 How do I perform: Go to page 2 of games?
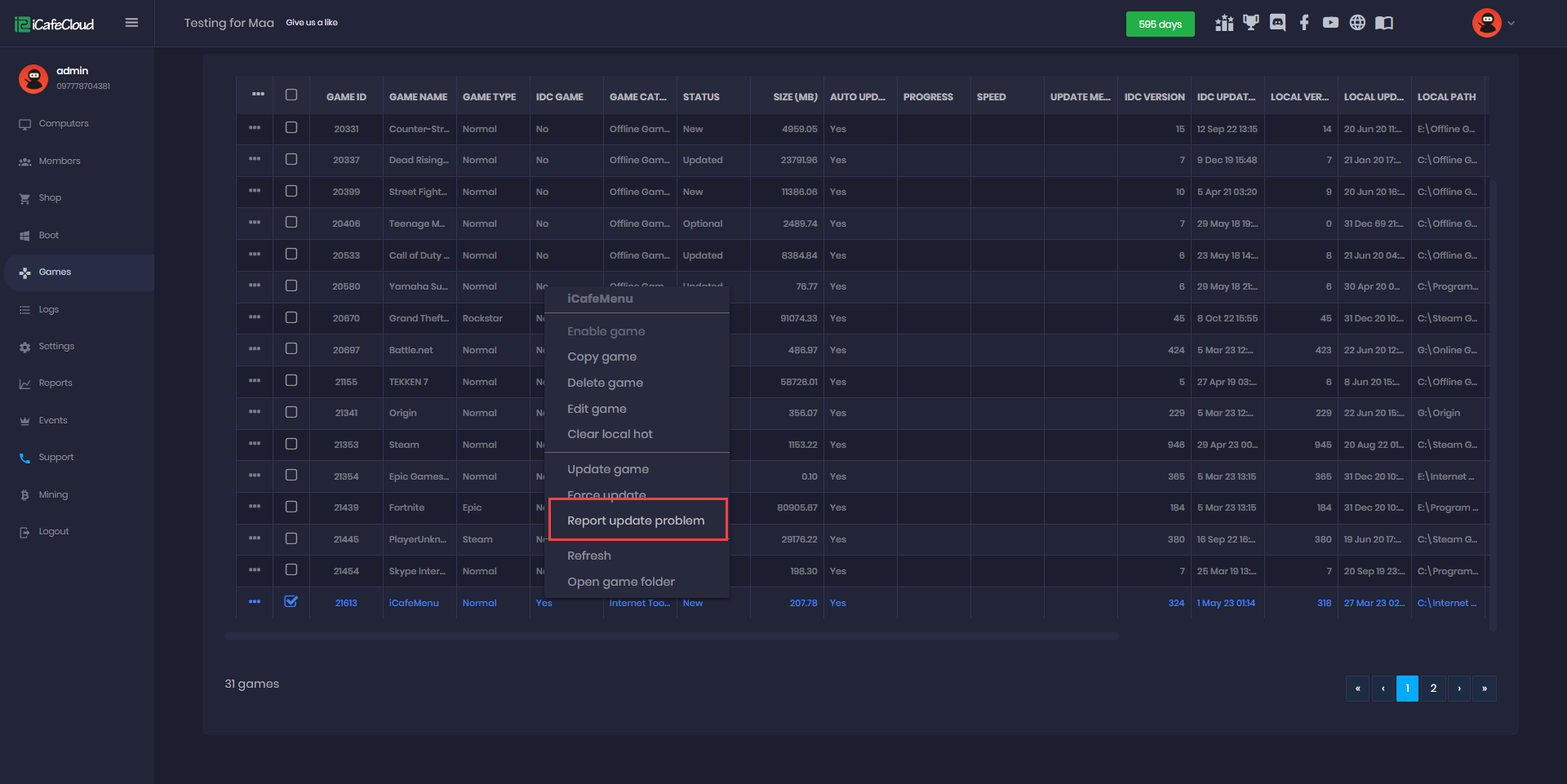1433,689
